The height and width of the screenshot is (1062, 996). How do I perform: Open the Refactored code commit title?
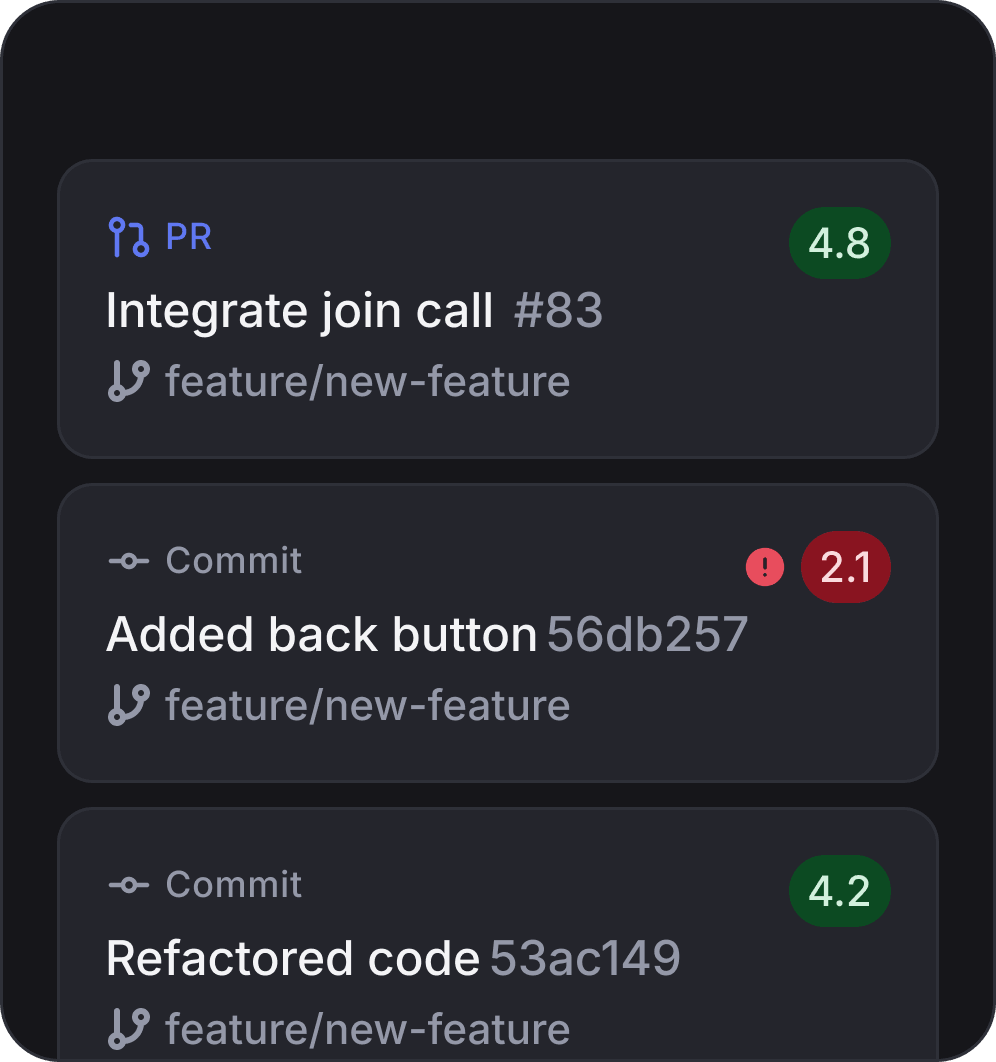tap(293, 959)
